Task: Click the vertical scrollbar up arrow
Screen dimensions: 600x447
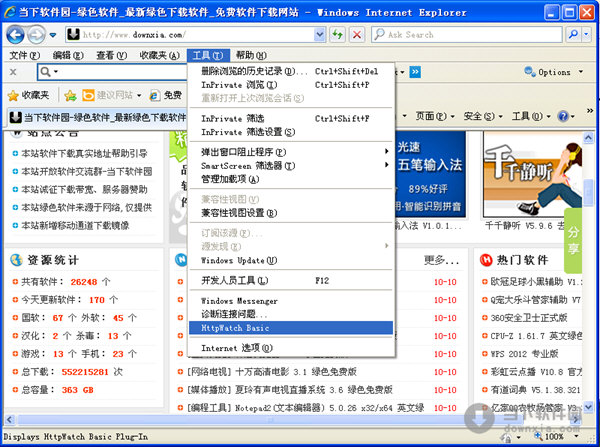Action: (x=589, y=137)
